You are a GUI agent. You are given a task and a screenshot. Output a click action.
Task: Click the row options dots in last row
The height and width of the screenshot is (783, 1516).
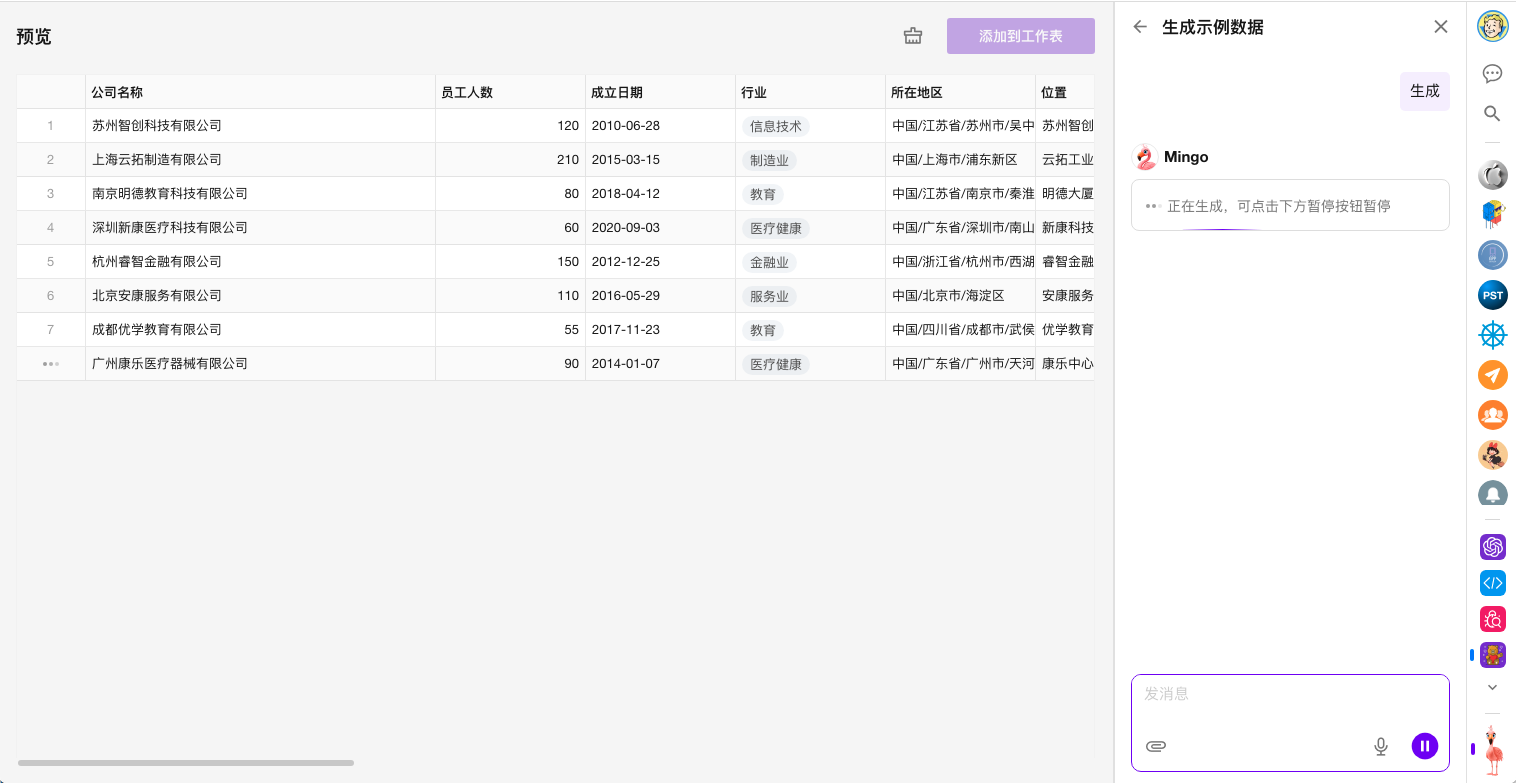pyautogui.click(x=50, y=364)
